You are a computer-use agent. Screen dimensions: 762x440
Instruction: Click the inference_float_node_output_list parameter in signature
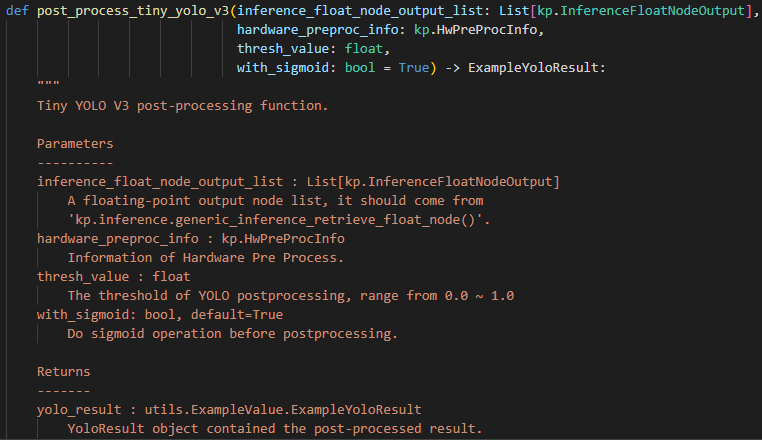point(360,11)
